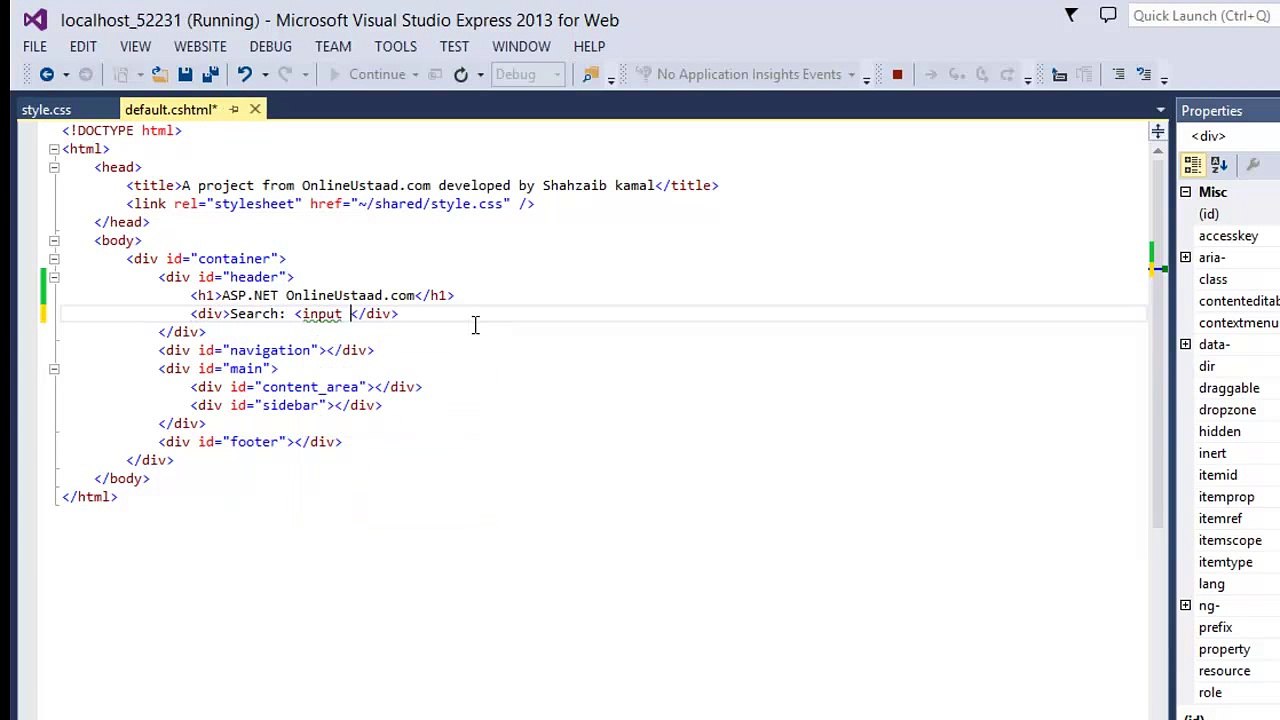Viewport: 1280px width, 720px height.
Task: Click the Continue debugging button
Action: coord(366,74)
